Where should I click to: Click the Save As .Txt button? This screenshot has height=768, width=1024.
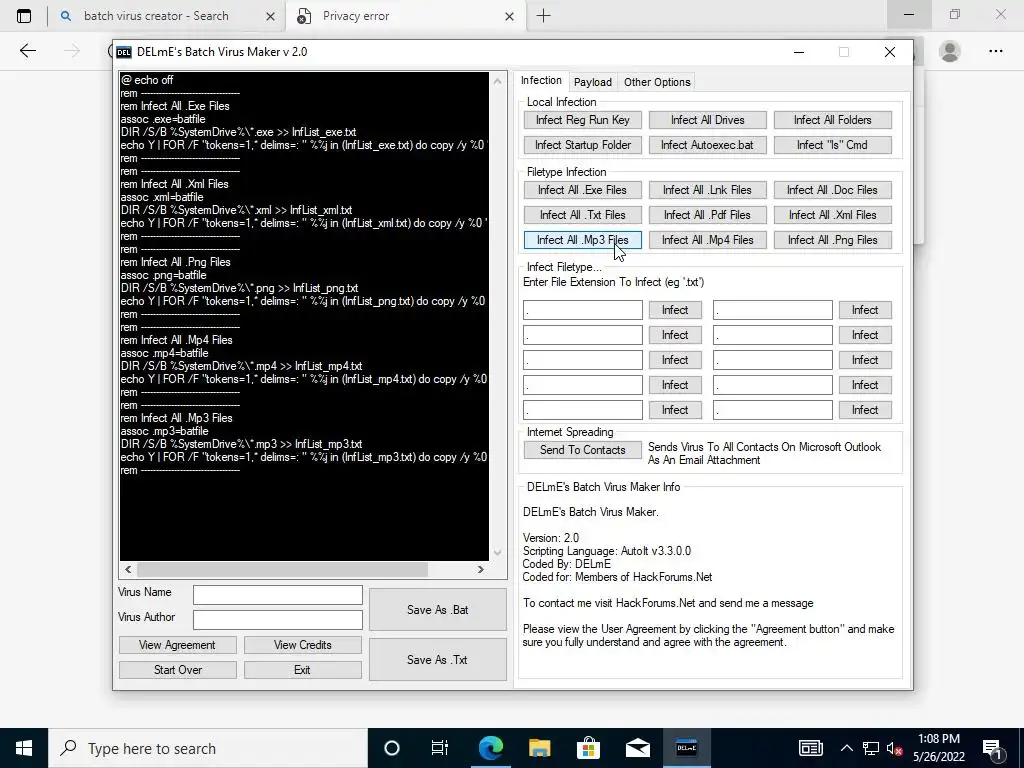pos(438,660)
